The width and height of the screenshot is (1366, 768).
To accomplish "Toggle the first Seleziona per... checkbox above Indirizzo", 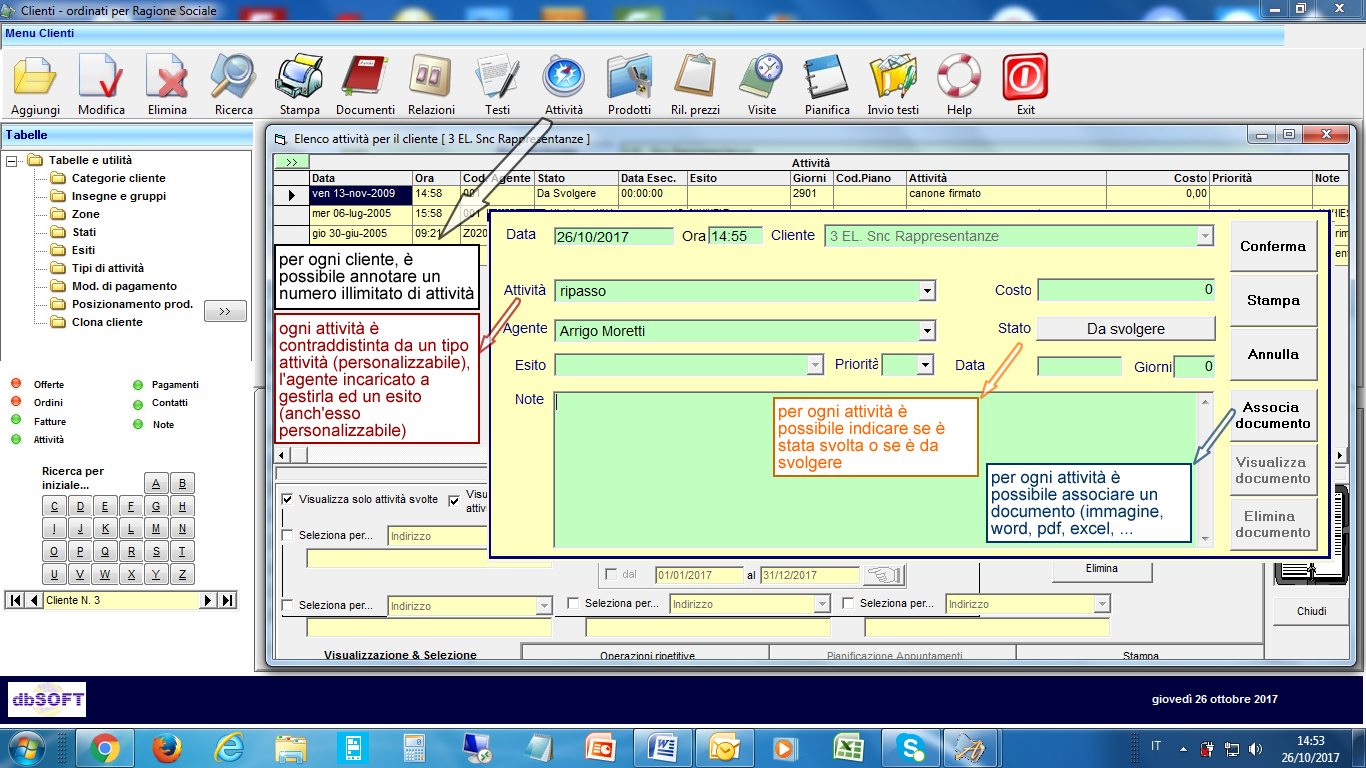I will [x=288, y=535].
